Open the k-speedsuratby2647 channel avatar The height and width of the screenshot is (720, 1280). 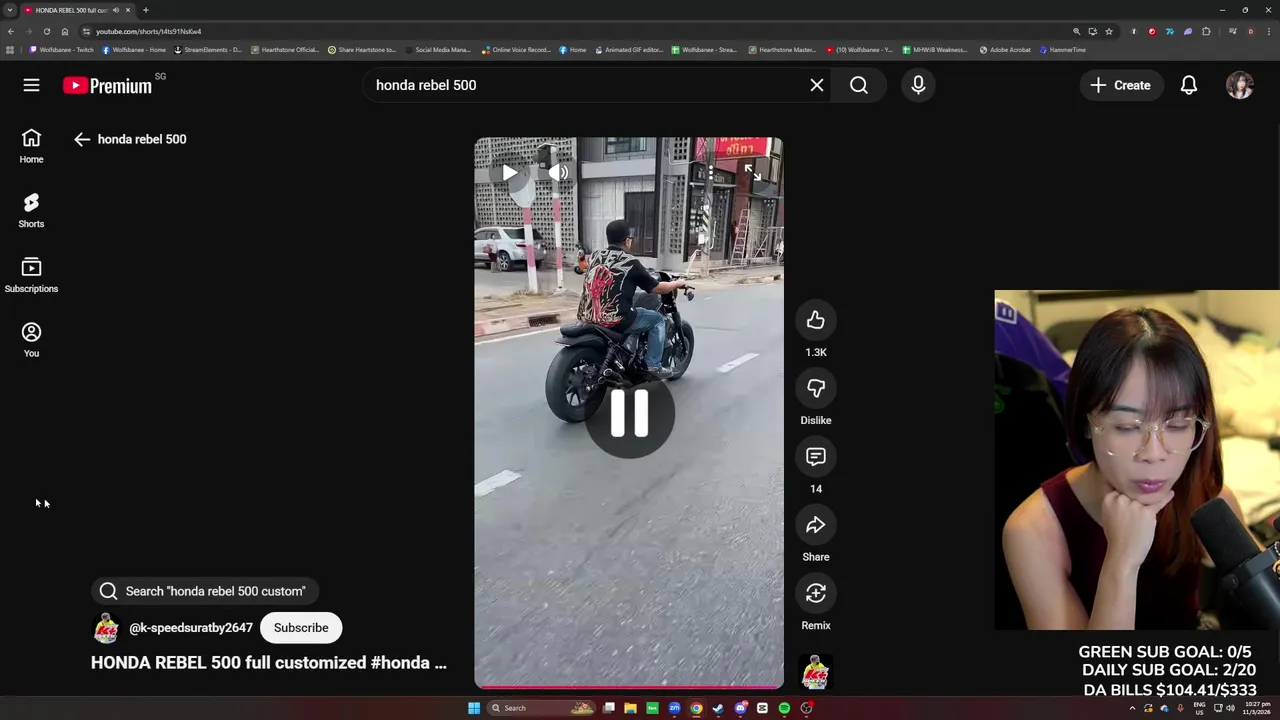click(x=106, y=628)
